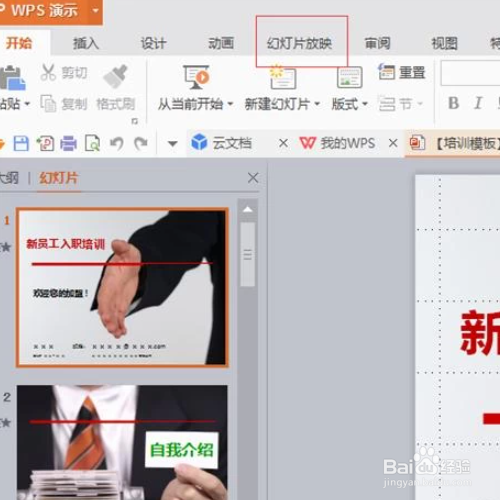Viewport: 500px width, 500px height.
Task: Close the 云文档 tab
Action: coord(283,143)
